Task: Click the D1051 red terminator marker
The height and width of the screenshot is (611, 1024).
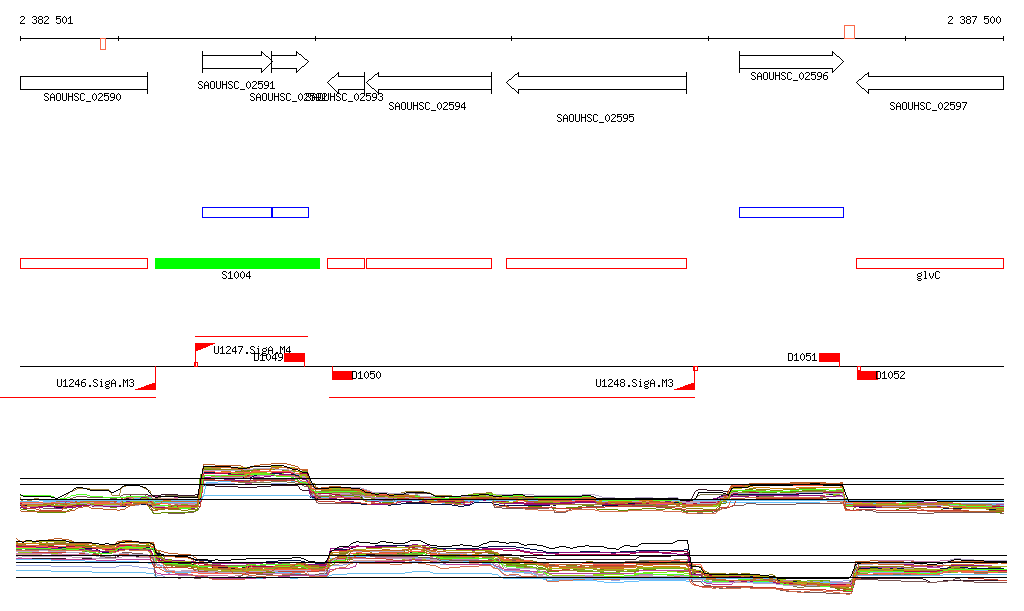Action: click(x=829, y=357)
